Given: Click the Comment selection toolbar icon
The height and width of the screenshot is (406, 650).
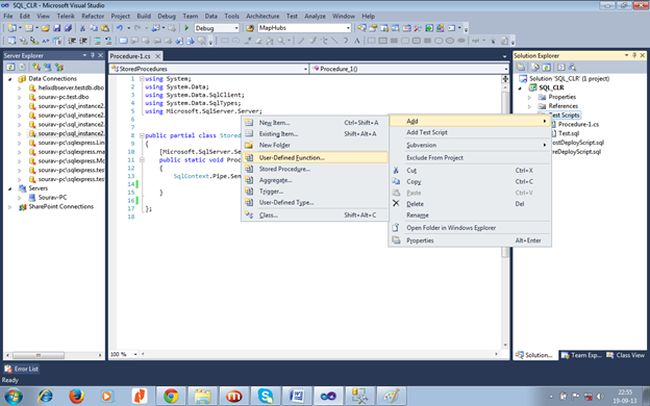Looking at the screenshot, I should pos(98,41).
